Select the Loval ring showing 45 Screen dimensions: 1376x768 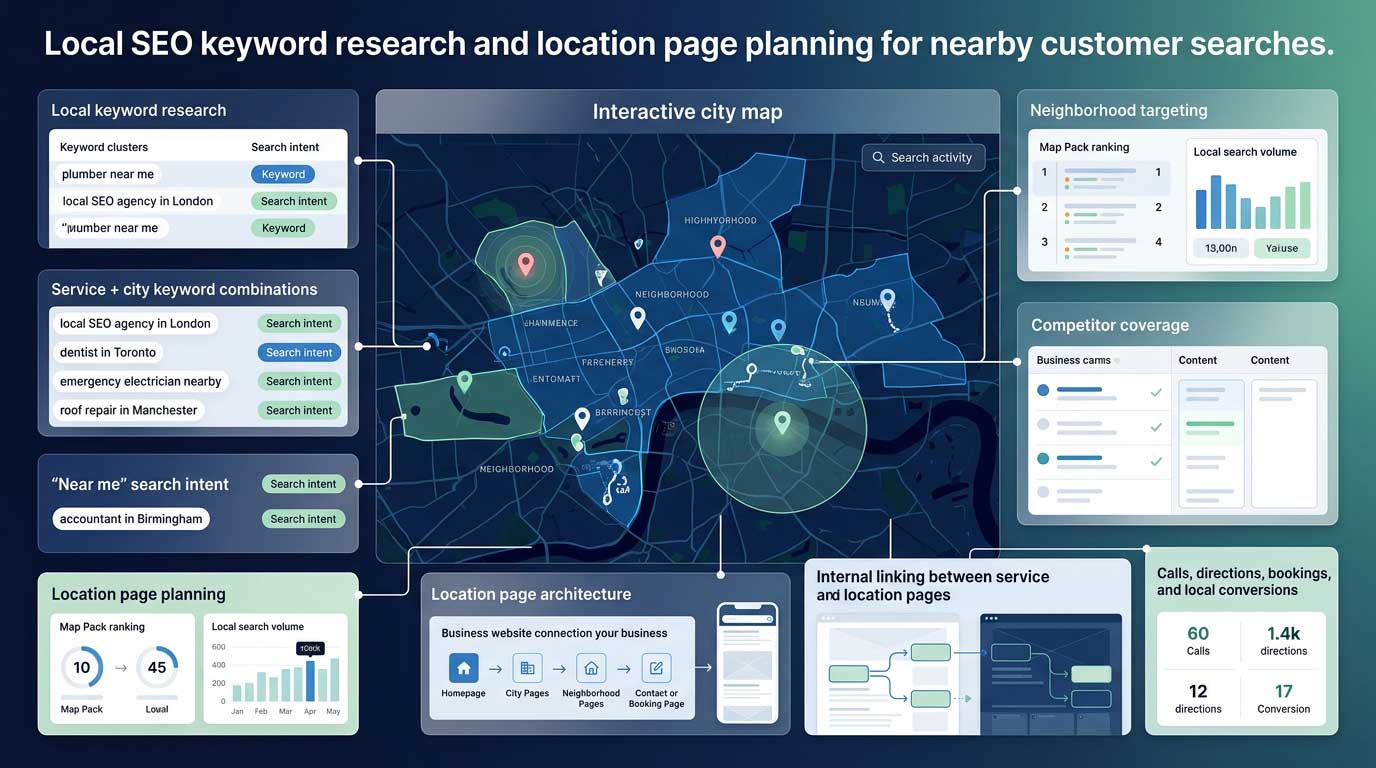157,667
